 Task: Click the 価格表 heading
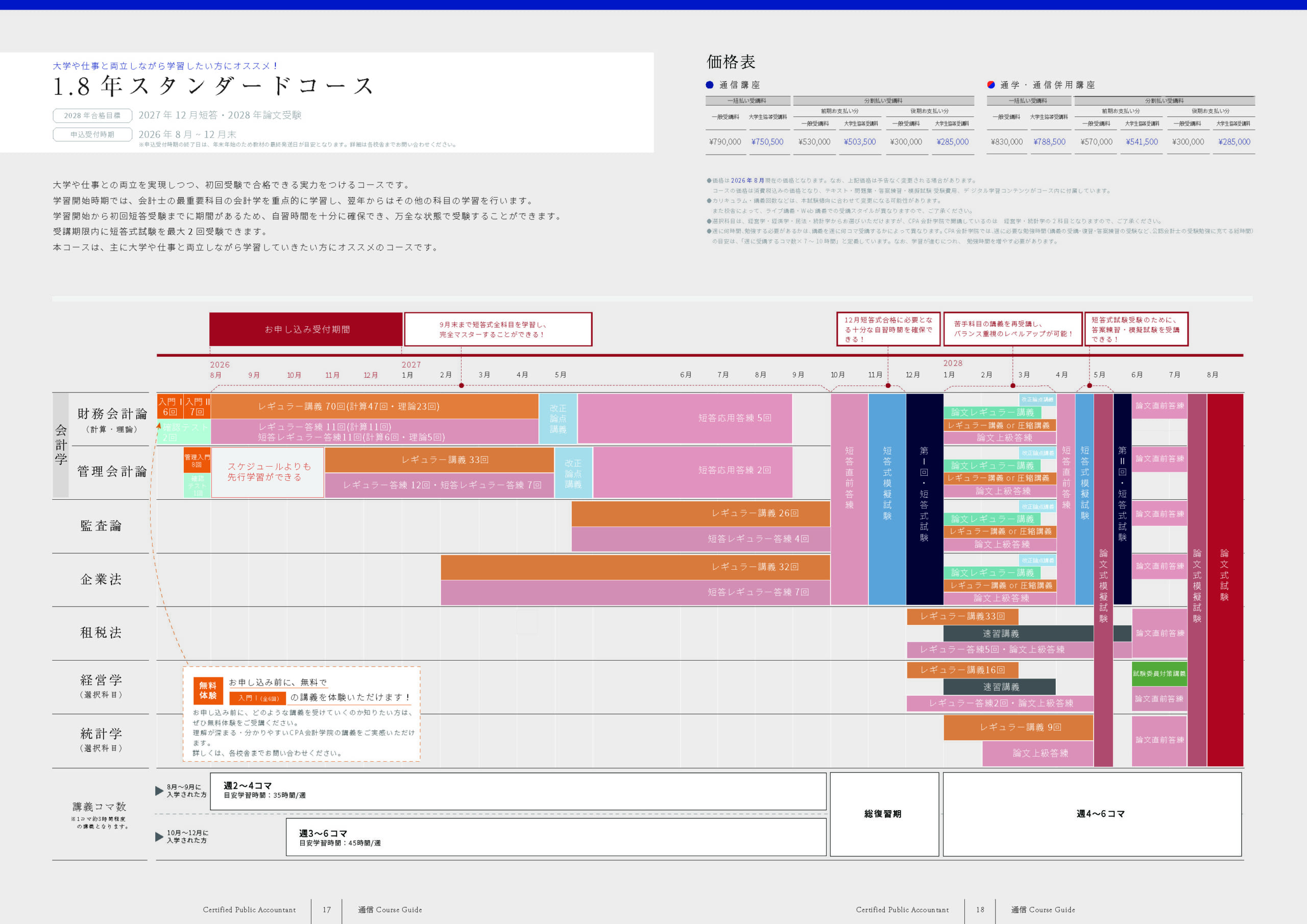[x=731, y=61]
